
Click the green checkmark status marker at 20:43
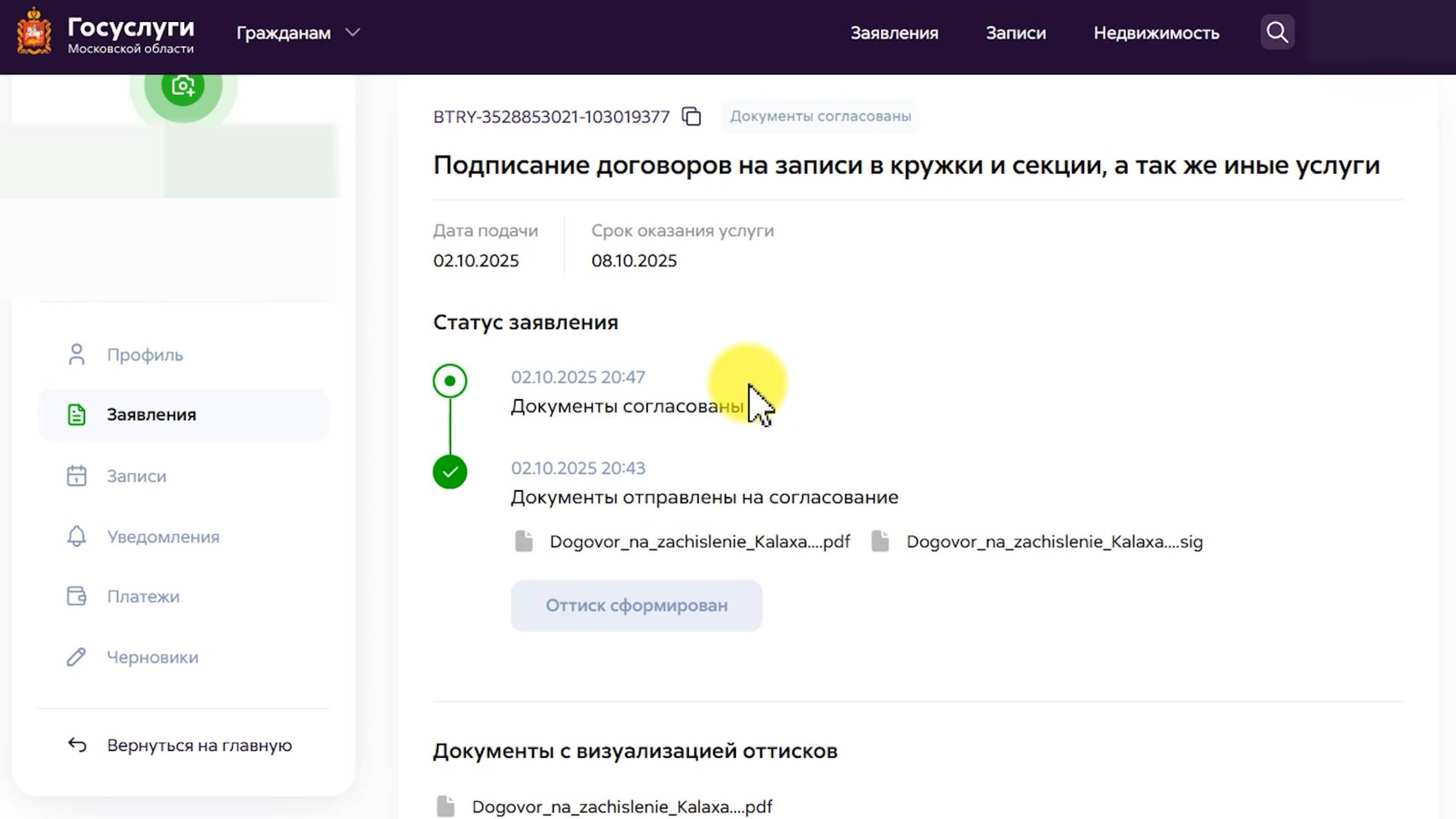[x=450, y=472]
